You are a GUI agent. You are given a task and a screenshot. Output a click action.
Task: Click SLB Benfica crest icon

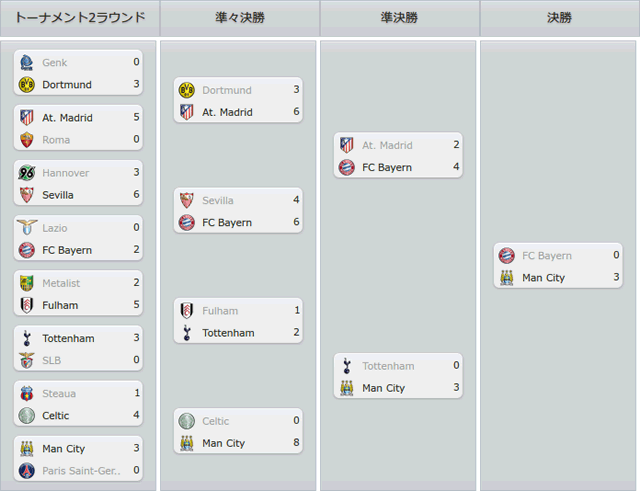coord(27,360)
